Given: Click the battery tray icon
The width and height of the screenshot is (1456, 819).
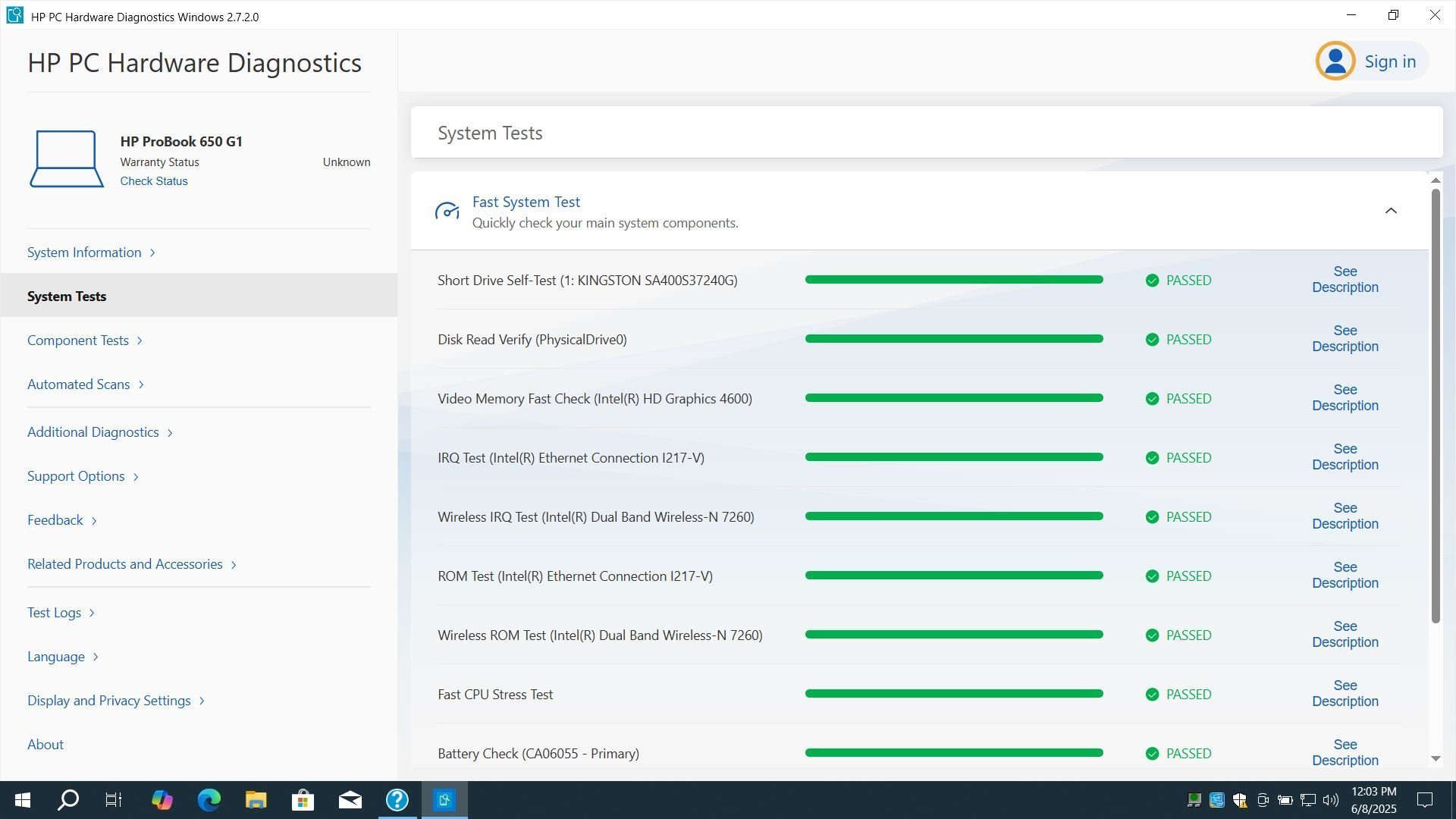Looking at the screenshot, I should [1285, 800].
